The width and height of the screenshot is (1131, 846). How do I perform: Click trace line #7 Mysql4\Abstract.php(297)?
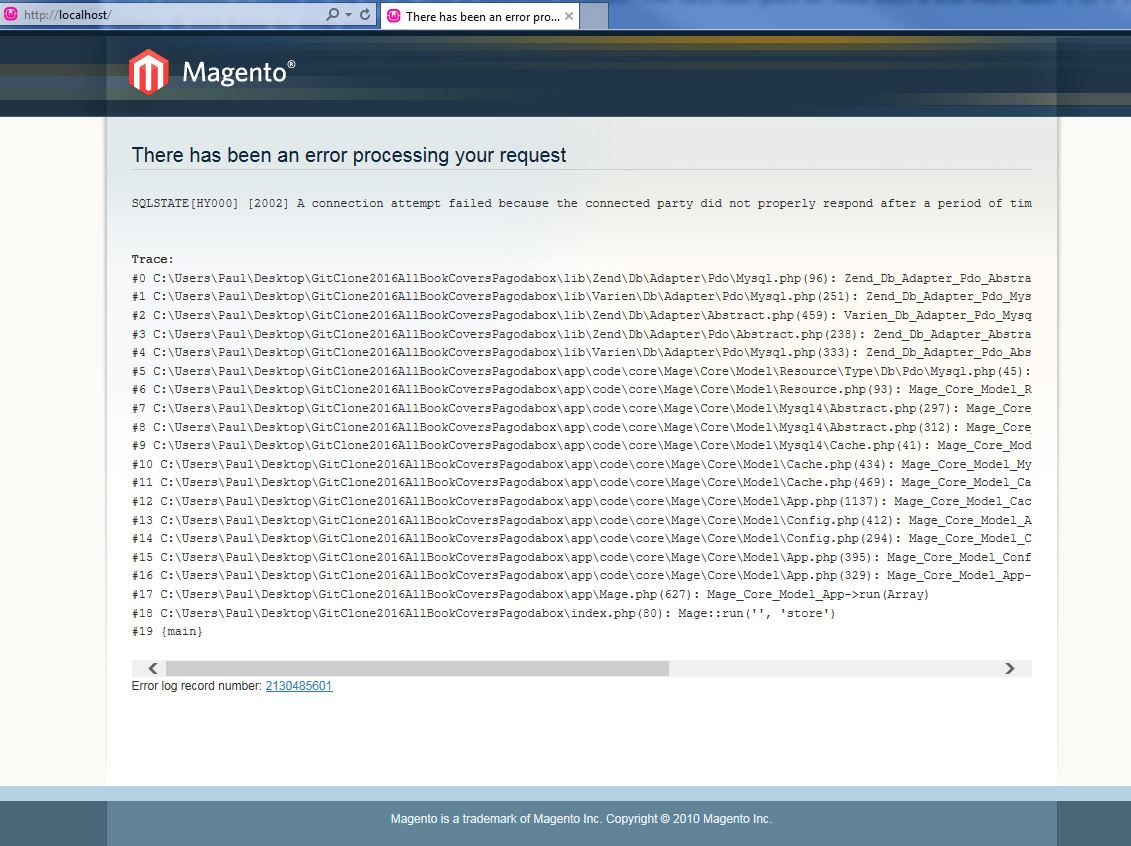(581, 408)
